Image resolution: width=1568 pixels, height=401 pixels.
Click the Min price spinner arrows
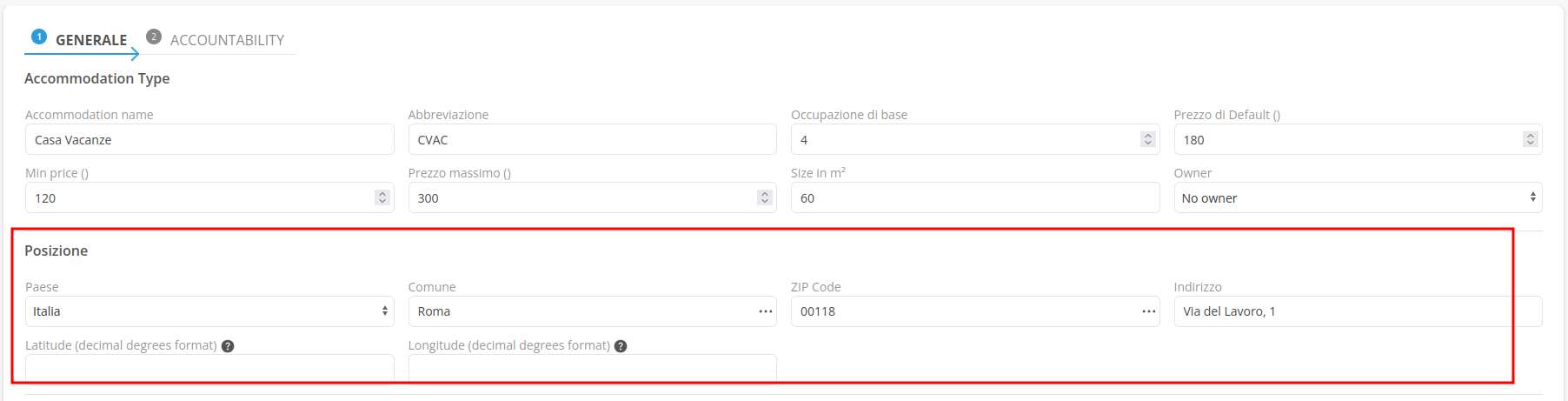pos(382,197)
